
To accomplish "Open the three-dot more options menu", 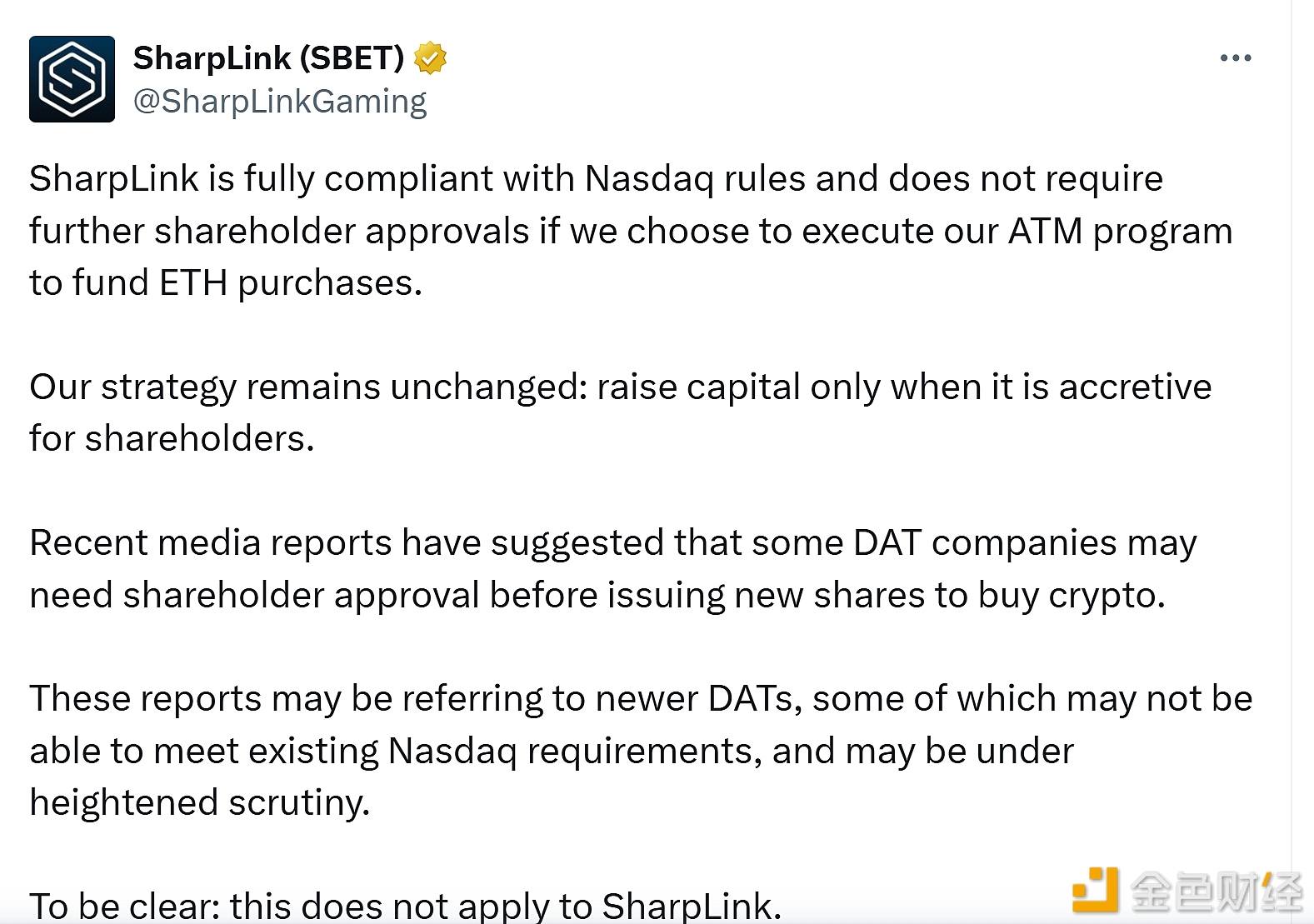I will (x=1235, y=58).
